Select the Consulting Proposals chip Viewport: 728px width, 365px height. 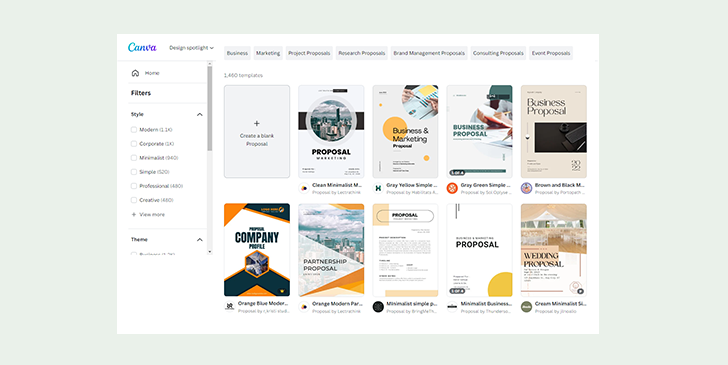[x=498, y=53]
